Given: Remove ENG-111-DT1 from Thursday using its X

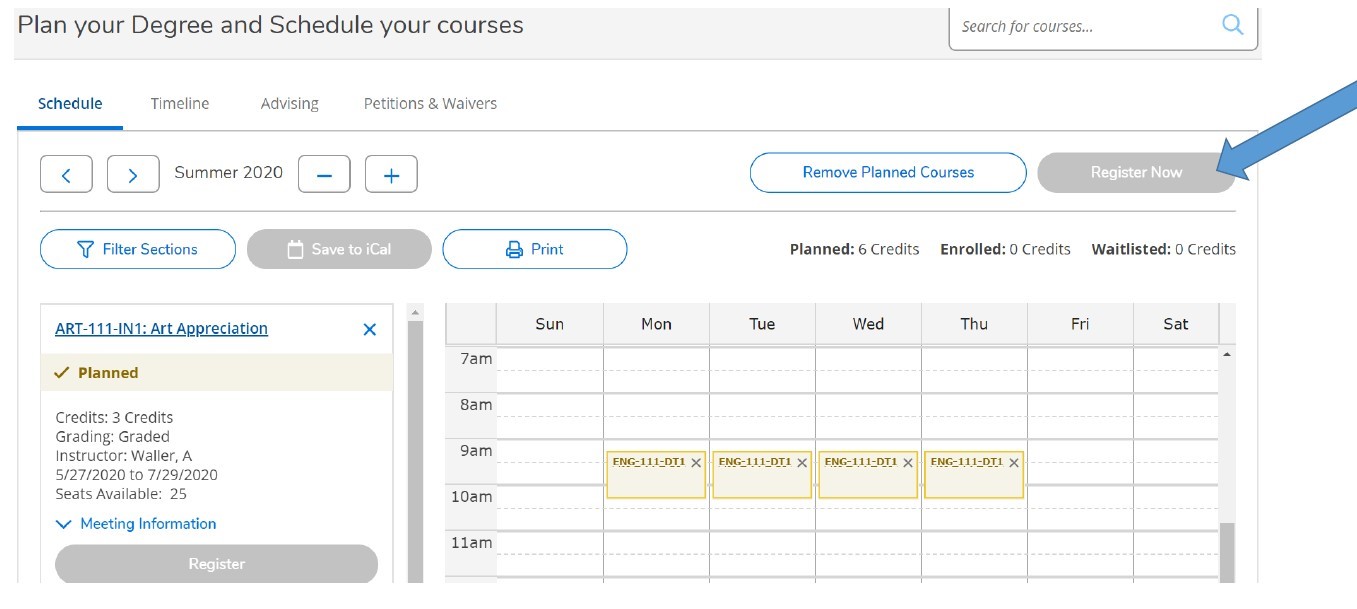Looking at the screenshot, I should [x=1013, y=463].
